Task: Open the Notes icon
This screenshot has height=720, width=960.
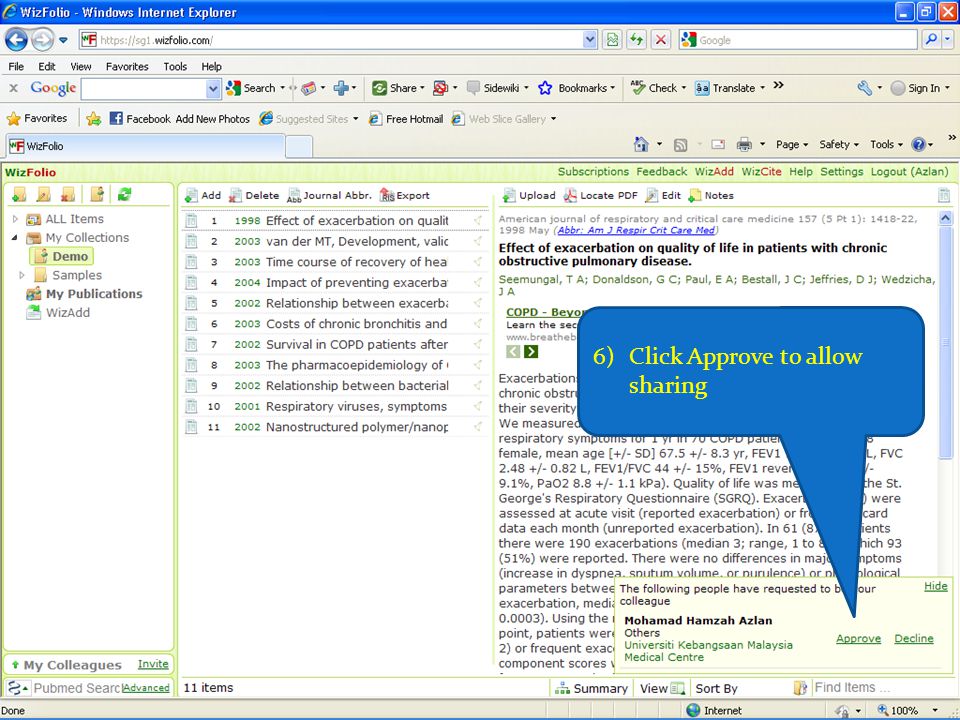Action: [694, 195]
